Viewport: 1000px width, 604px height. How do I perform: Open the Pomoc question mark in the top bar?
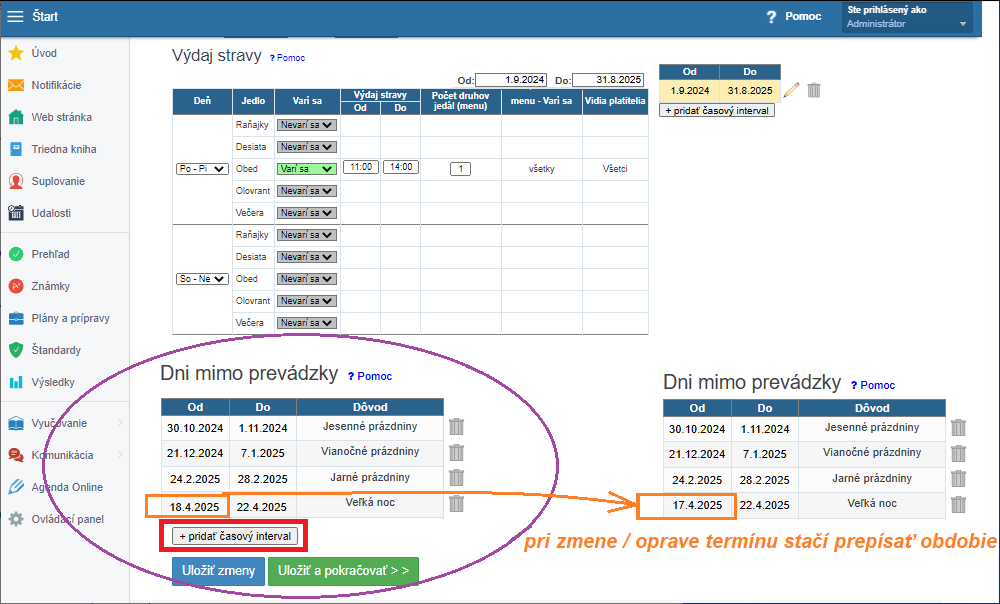[771, 17]
